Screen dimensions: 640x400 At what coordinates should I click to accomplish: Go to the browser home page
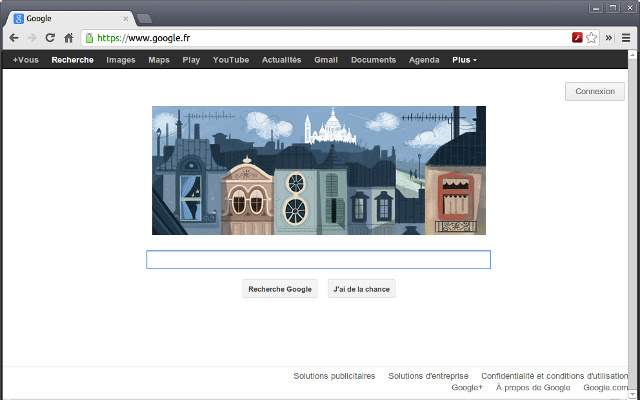68,38
